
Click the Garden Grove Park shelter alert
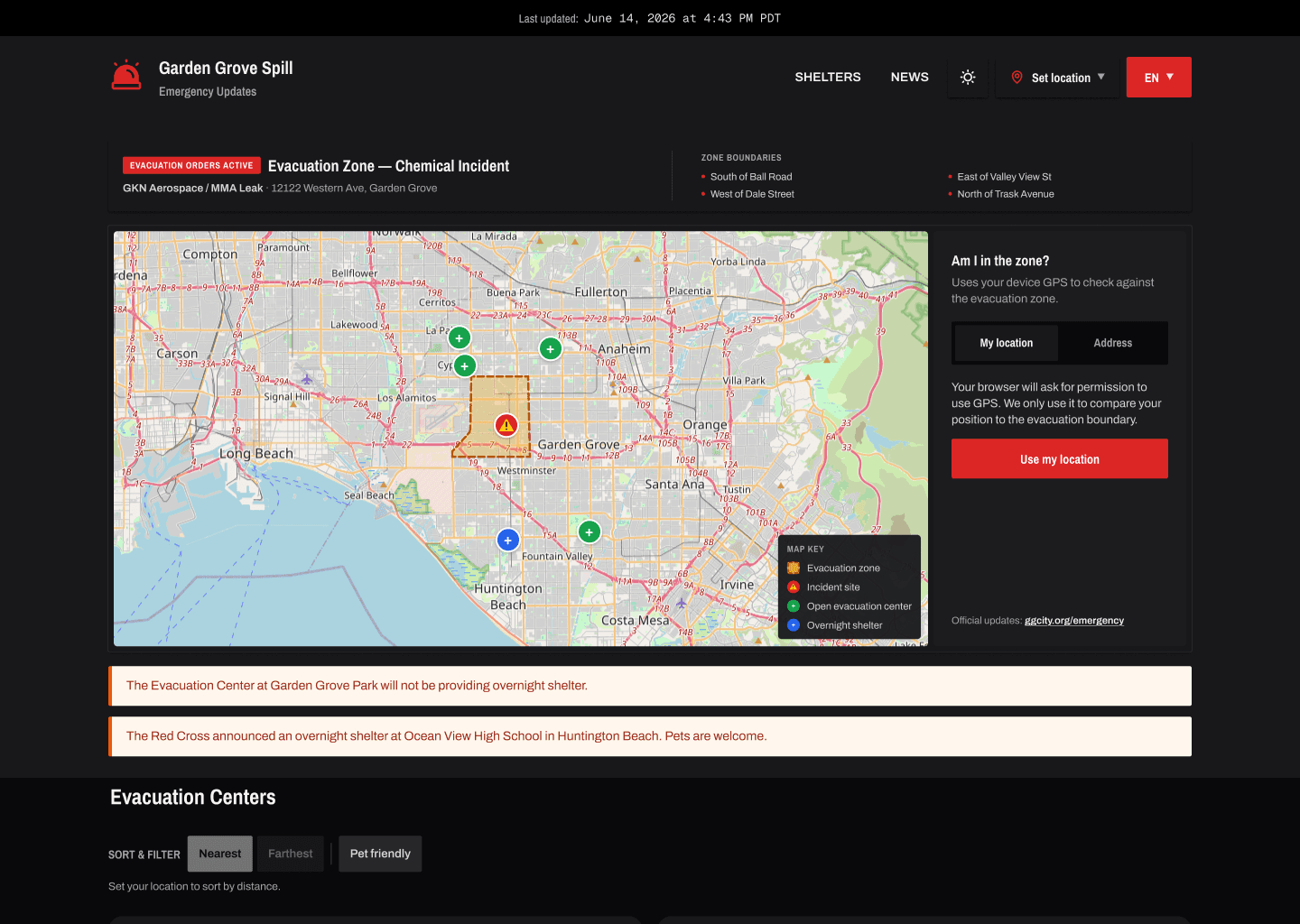pyautogui.click(x=650, y=686)
